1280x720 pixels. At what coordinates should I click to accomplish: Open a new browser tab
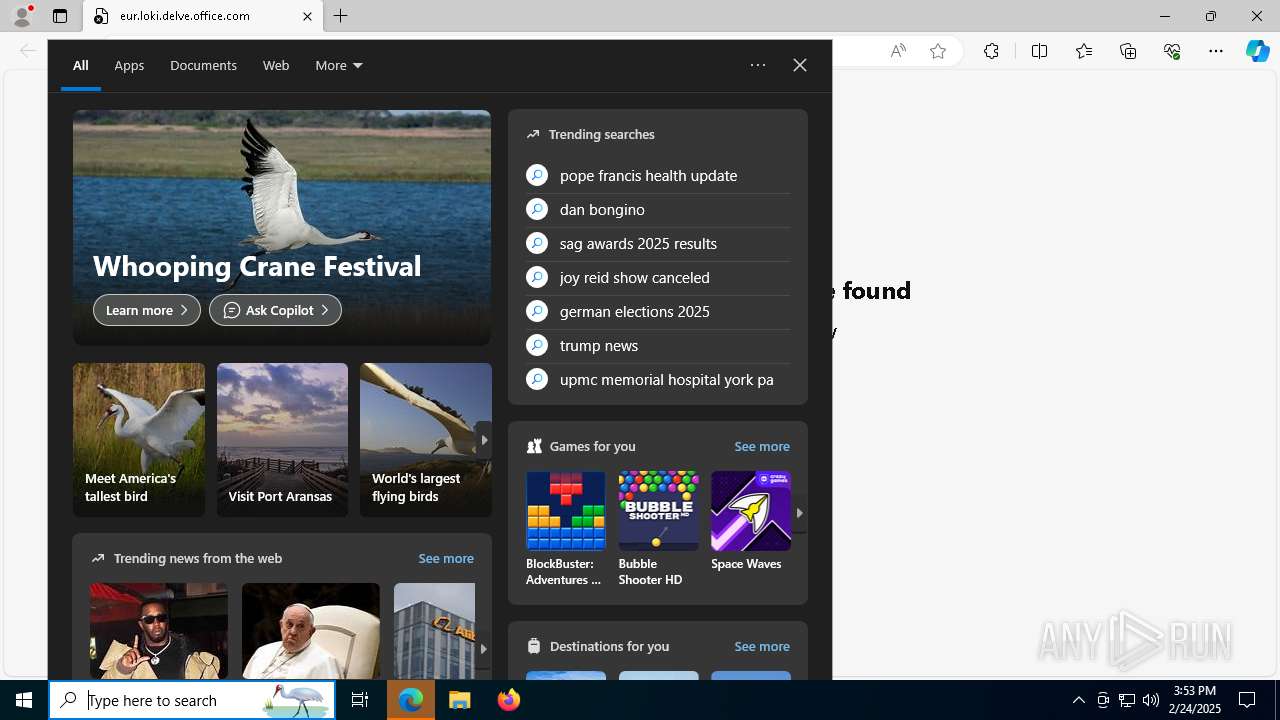coord(341,16)
